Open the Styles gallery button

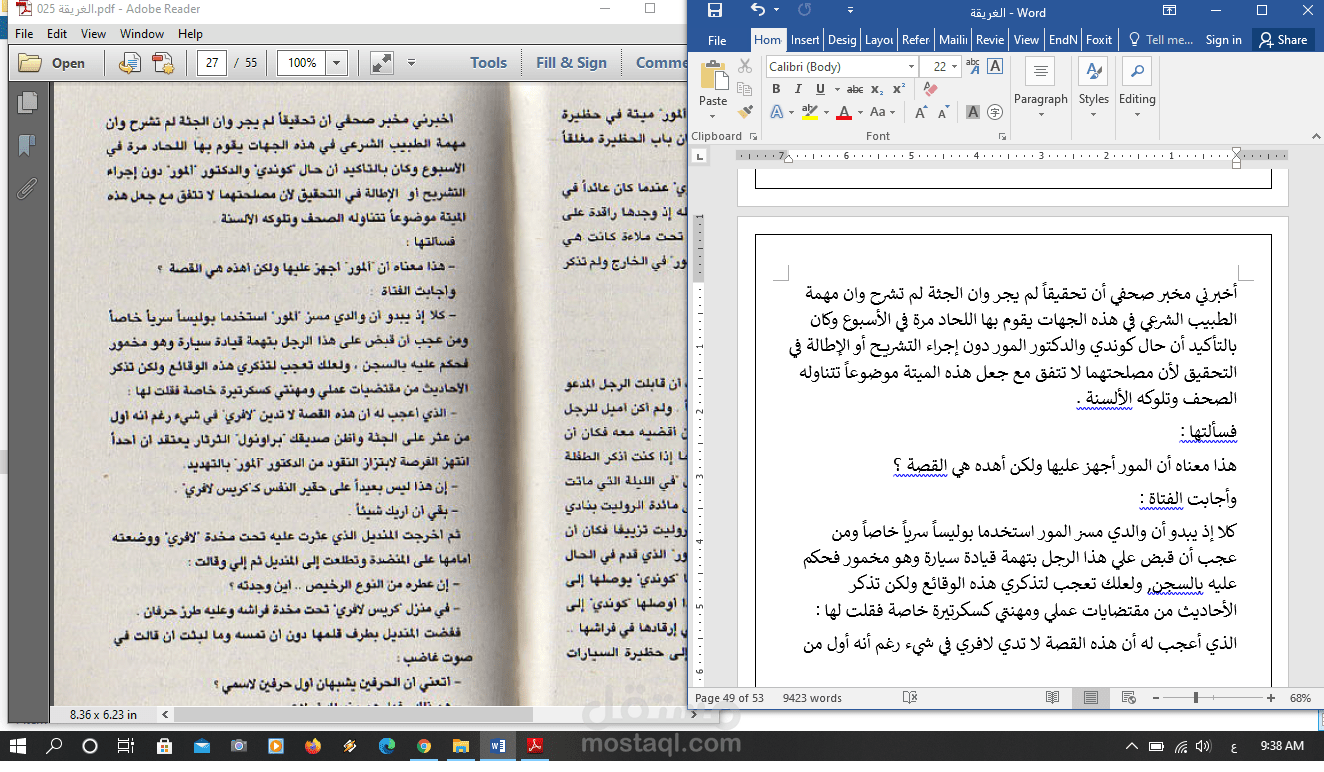click(1093, 88)
